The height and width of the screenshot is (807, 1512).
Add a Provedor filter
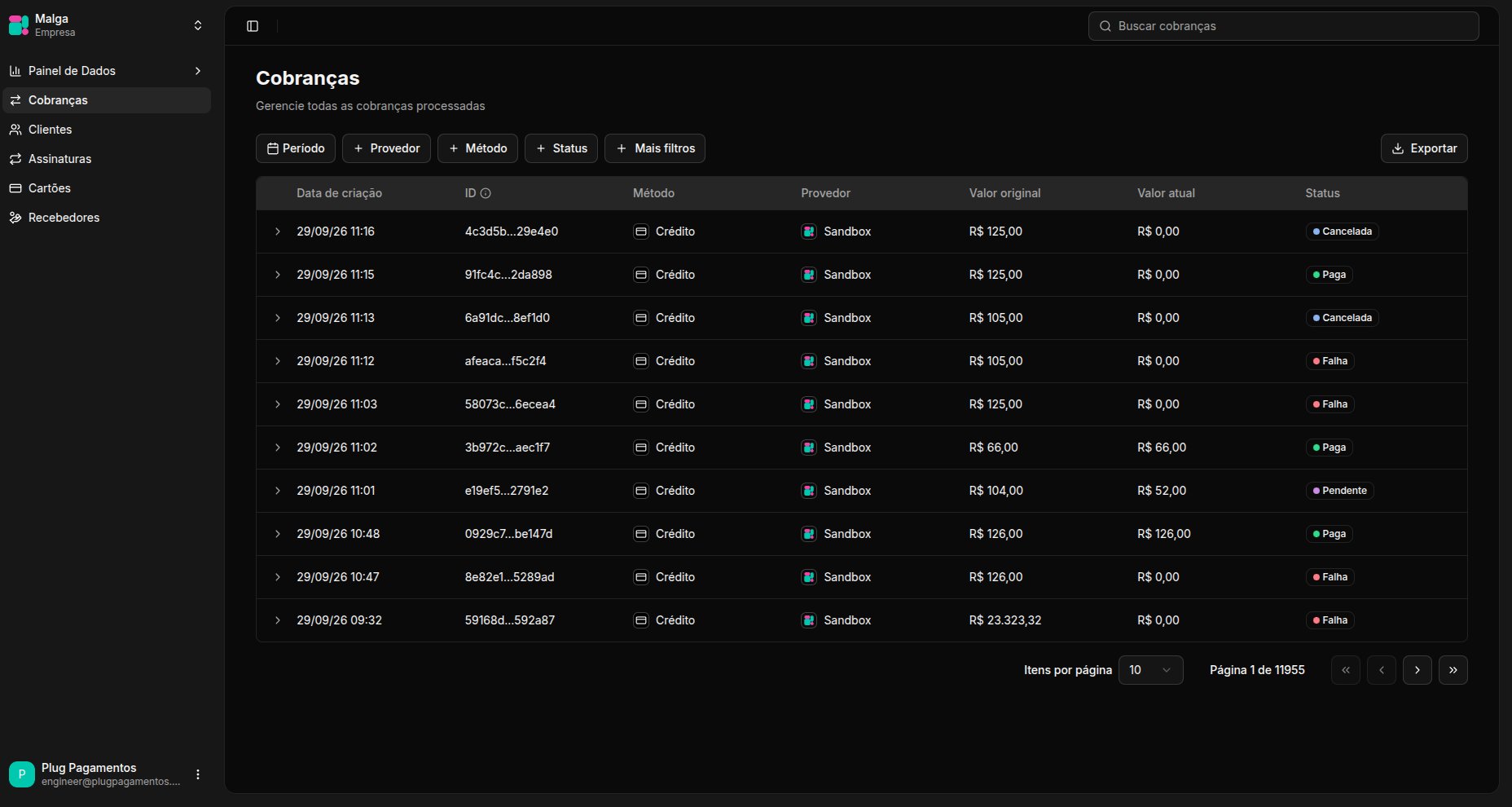tap(386, 148)
